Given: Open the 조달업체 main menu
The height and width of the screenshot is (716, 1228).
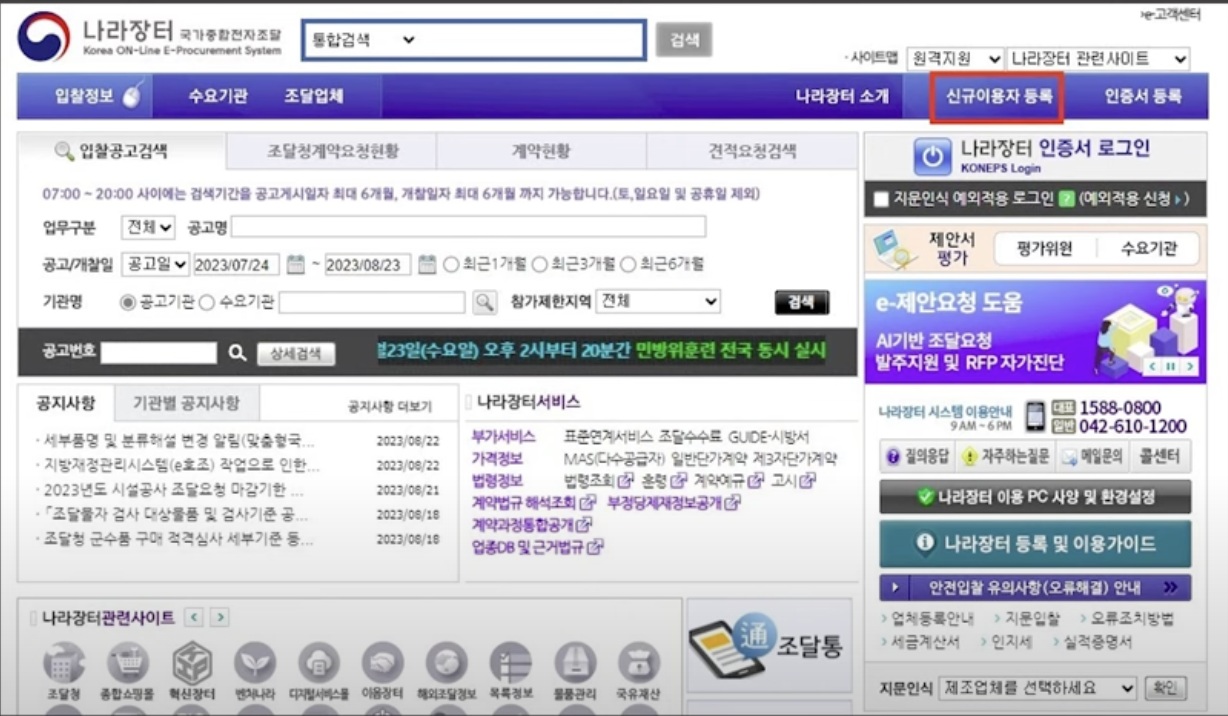Looking at the screenshot, I should coord(313,96).
